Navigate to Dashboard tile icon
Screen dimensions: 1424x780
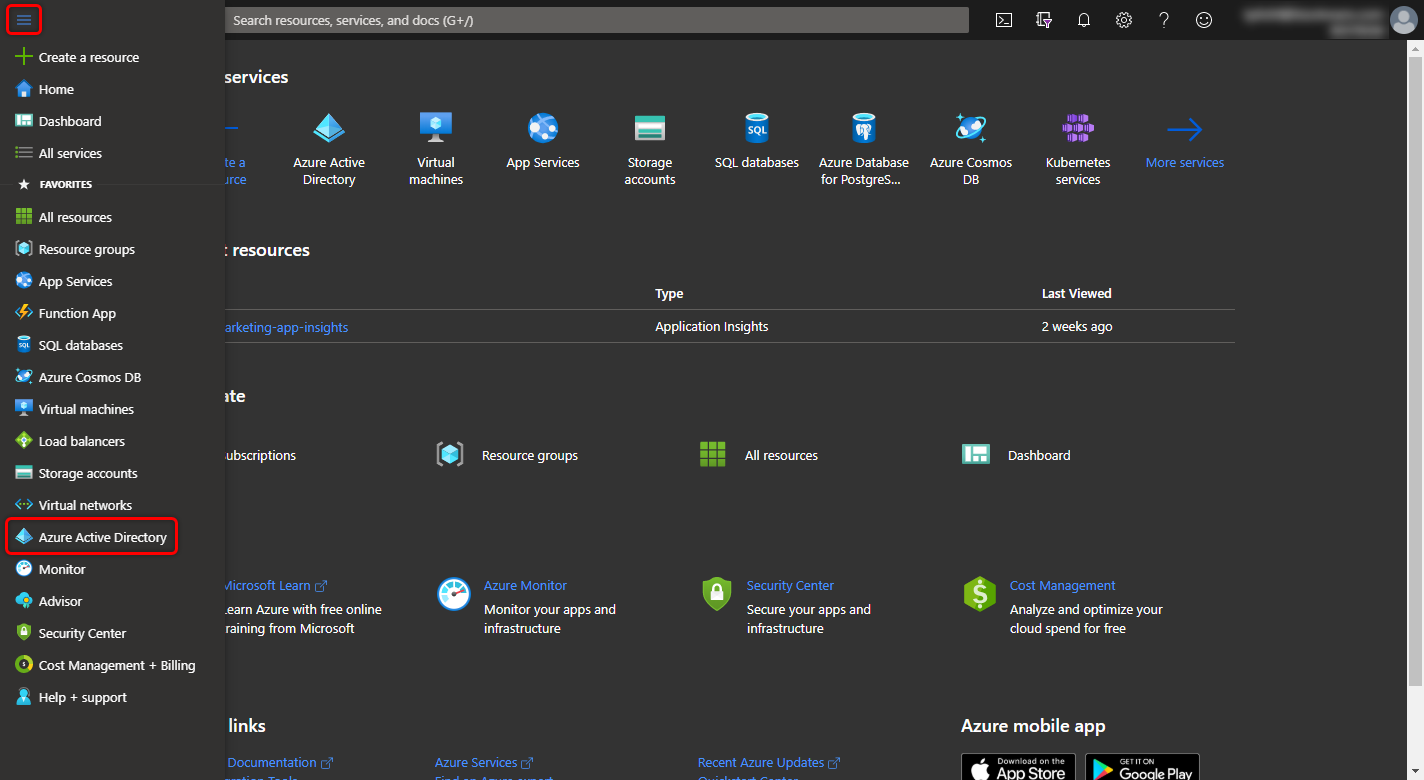point(976,455)
